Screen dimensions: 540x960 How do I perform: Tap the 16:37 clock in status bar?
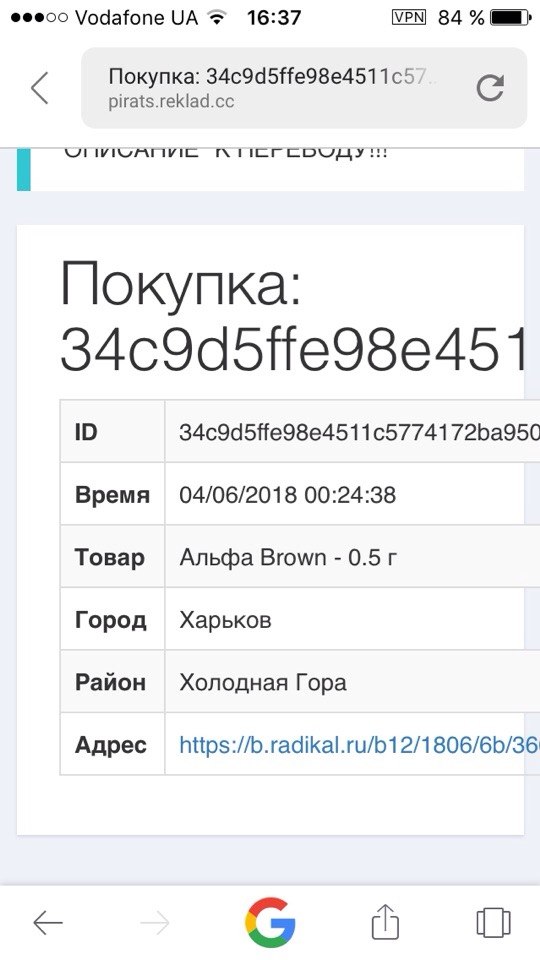tap(274, 17)
